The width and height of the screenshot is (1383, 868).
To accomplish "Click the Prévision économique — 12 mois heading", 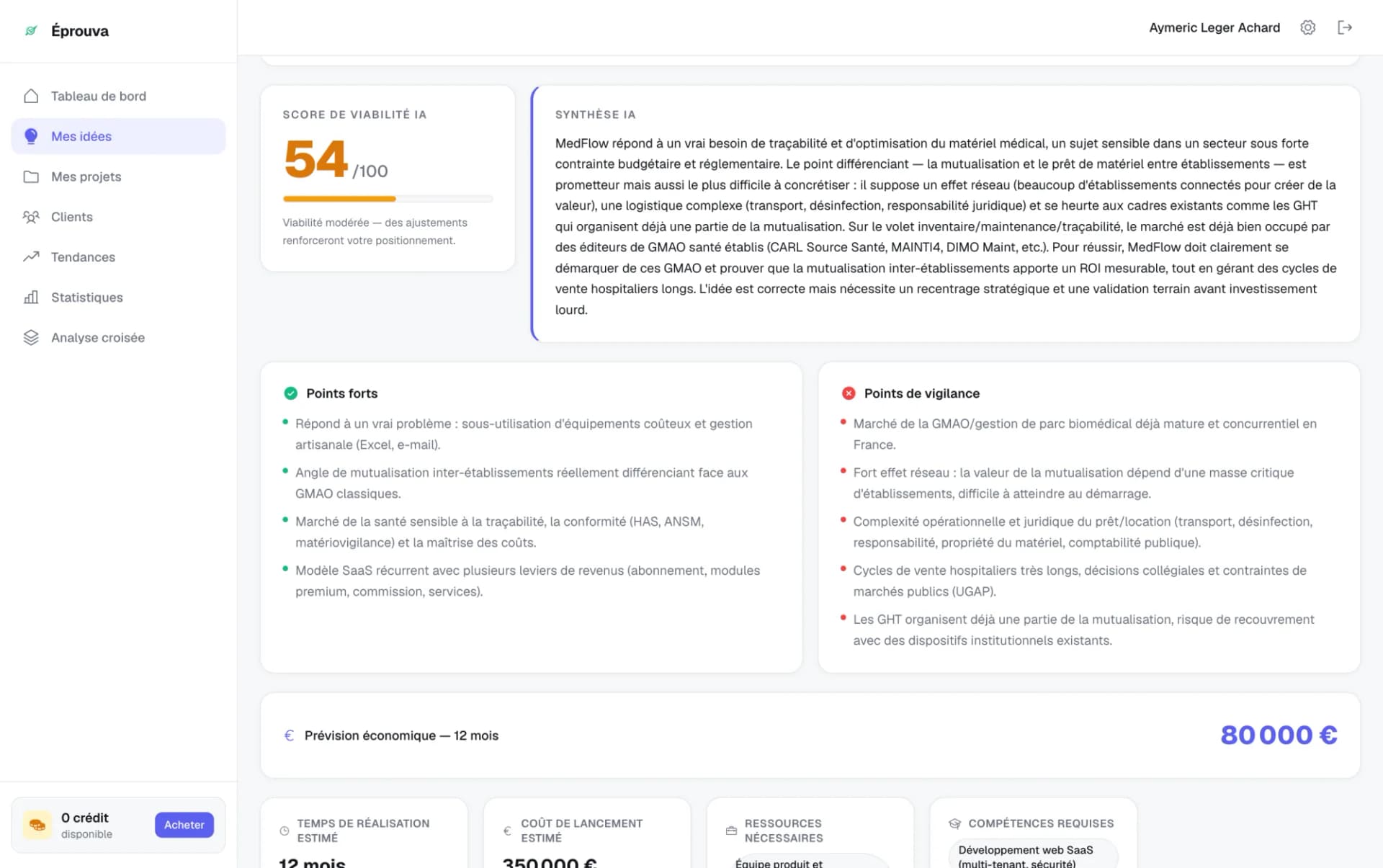I will tap(401, 735).
